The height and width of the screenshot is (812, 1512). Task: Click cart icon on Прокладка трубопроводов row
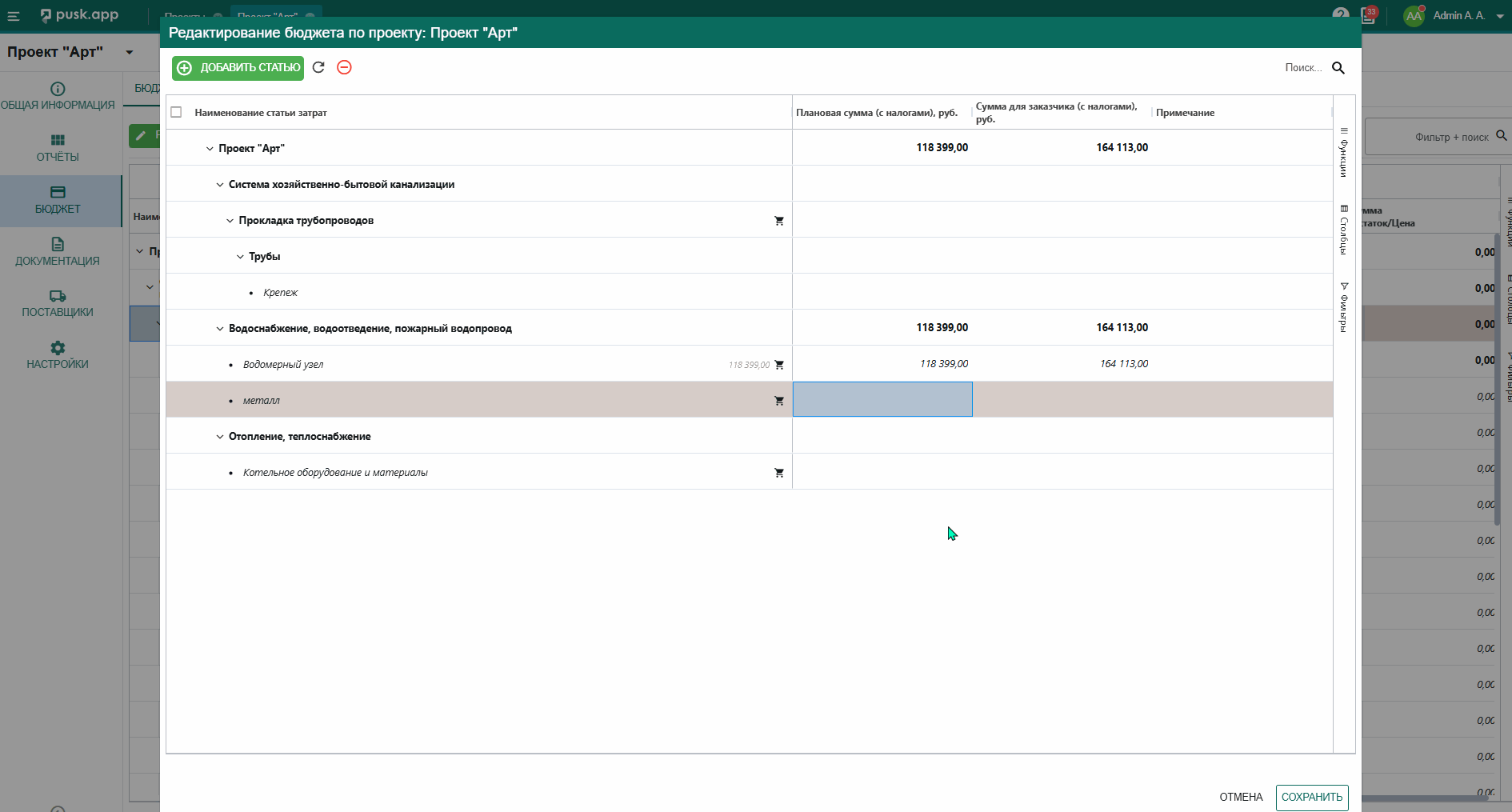pyautogui.click(x=778, y=221)
